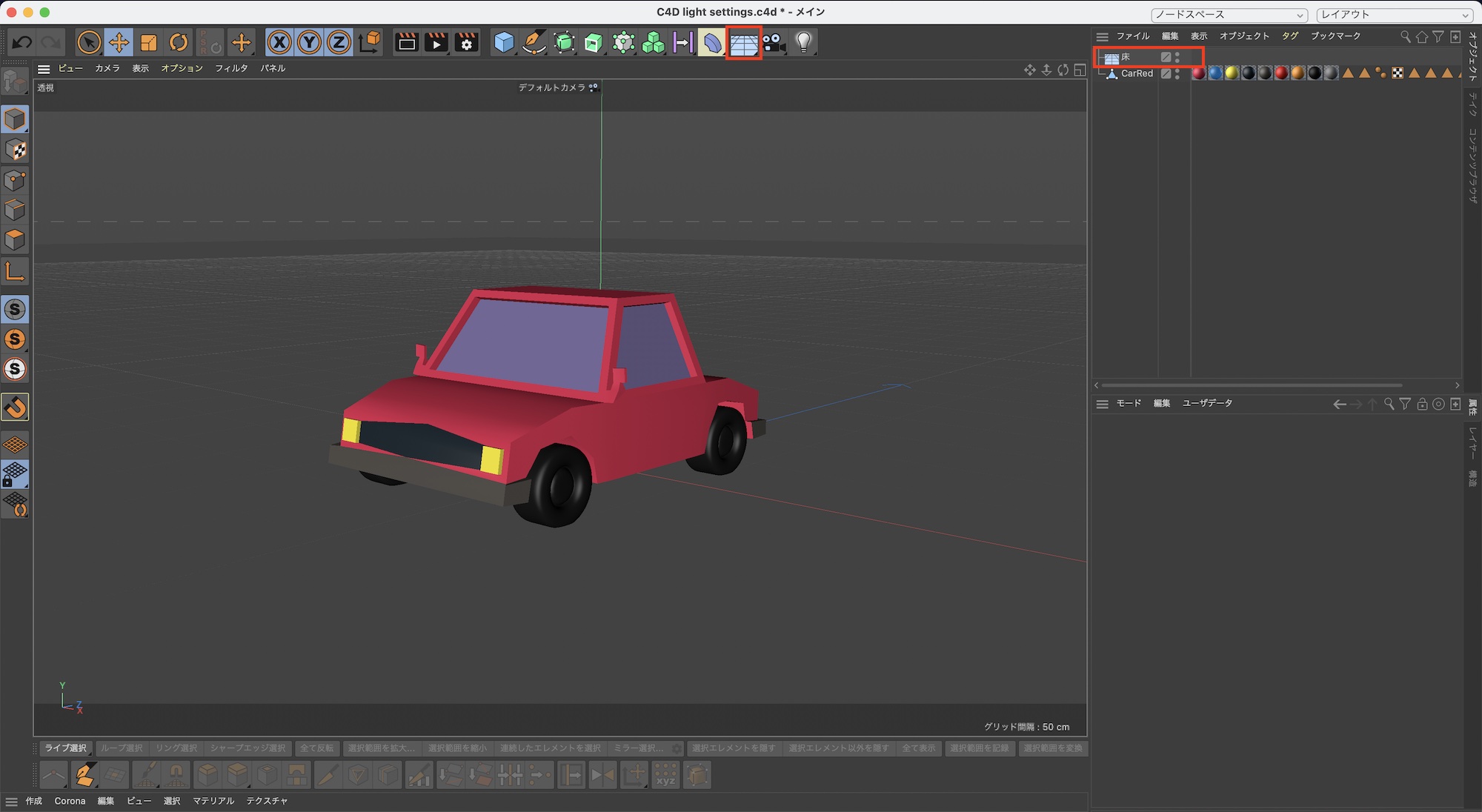
Task: Open the Spline pen tool
Action: click(x=534, y=42)
